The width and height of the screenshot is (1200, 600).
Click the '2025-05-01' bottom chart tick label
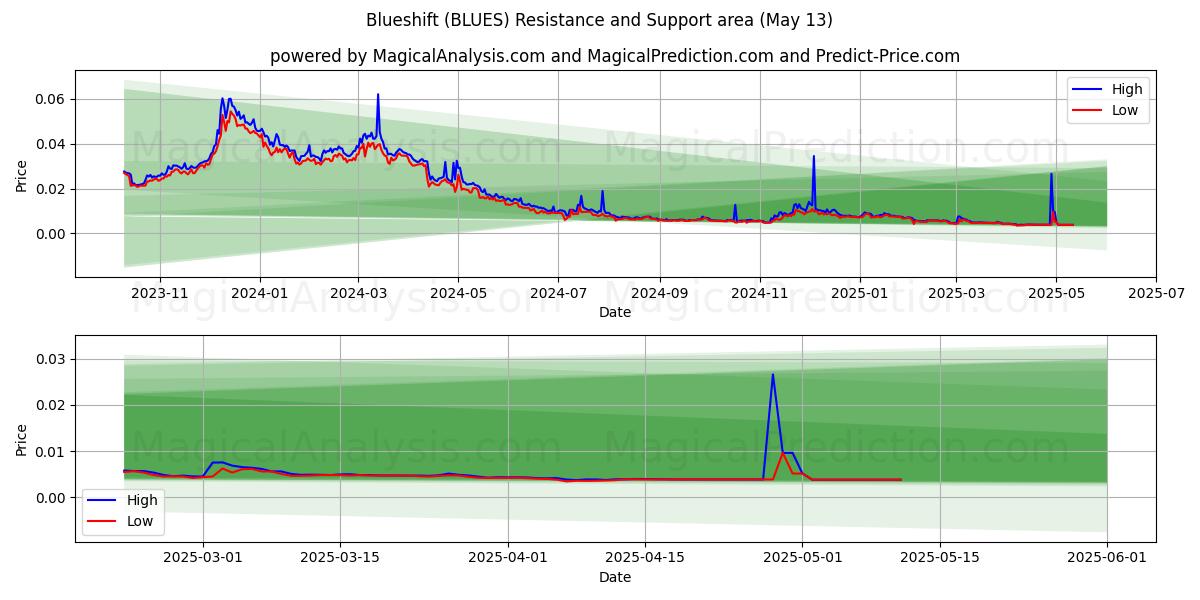pyautogui.click(x=802, y=558)
